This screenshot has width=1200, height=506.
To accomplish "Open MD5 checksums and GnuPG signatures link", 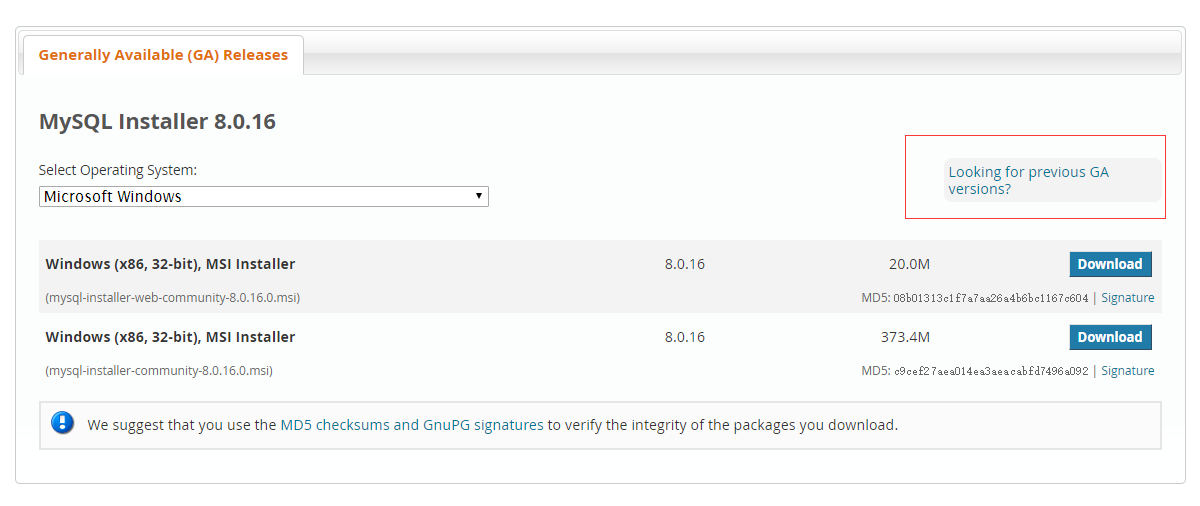I will (412, 425).
